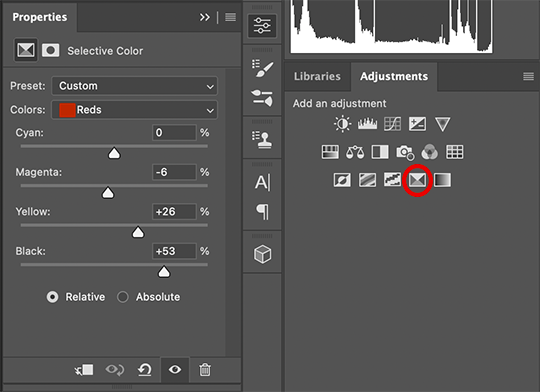540x392 pixels.
Task: Open the Adjustments panel menu
Action: tap(528, 76)
